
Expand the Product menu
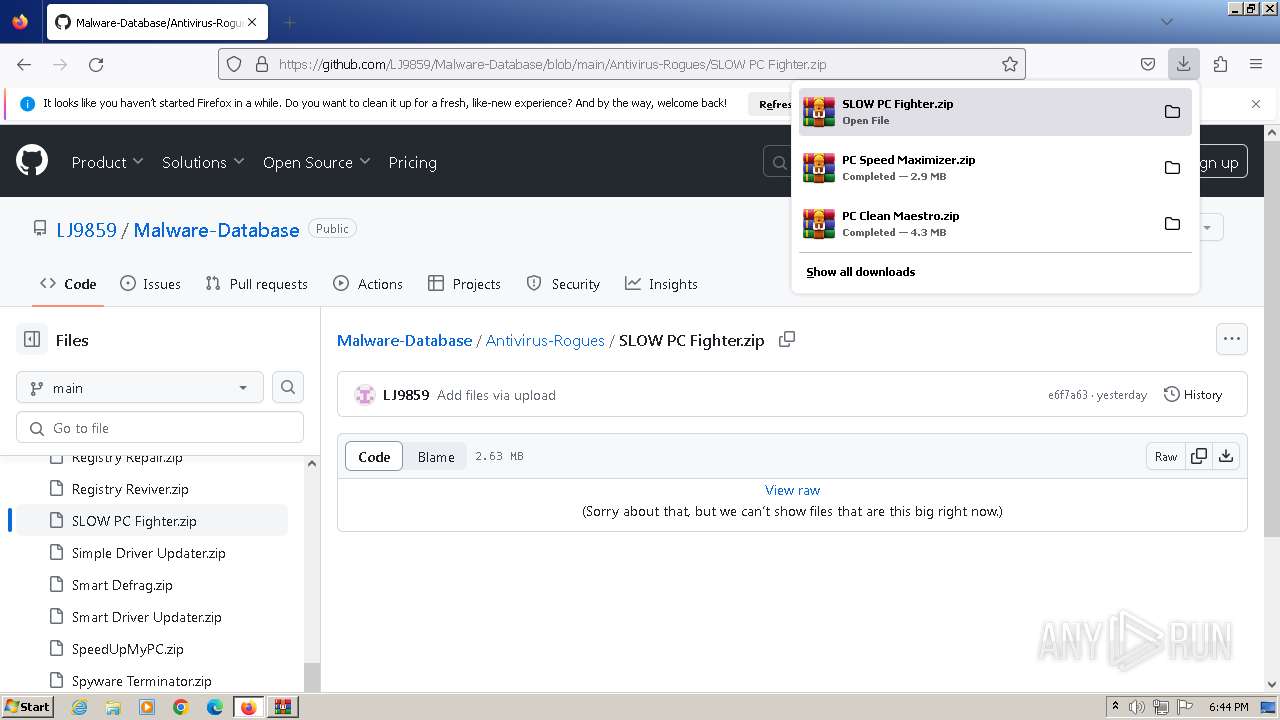[107, 162]
